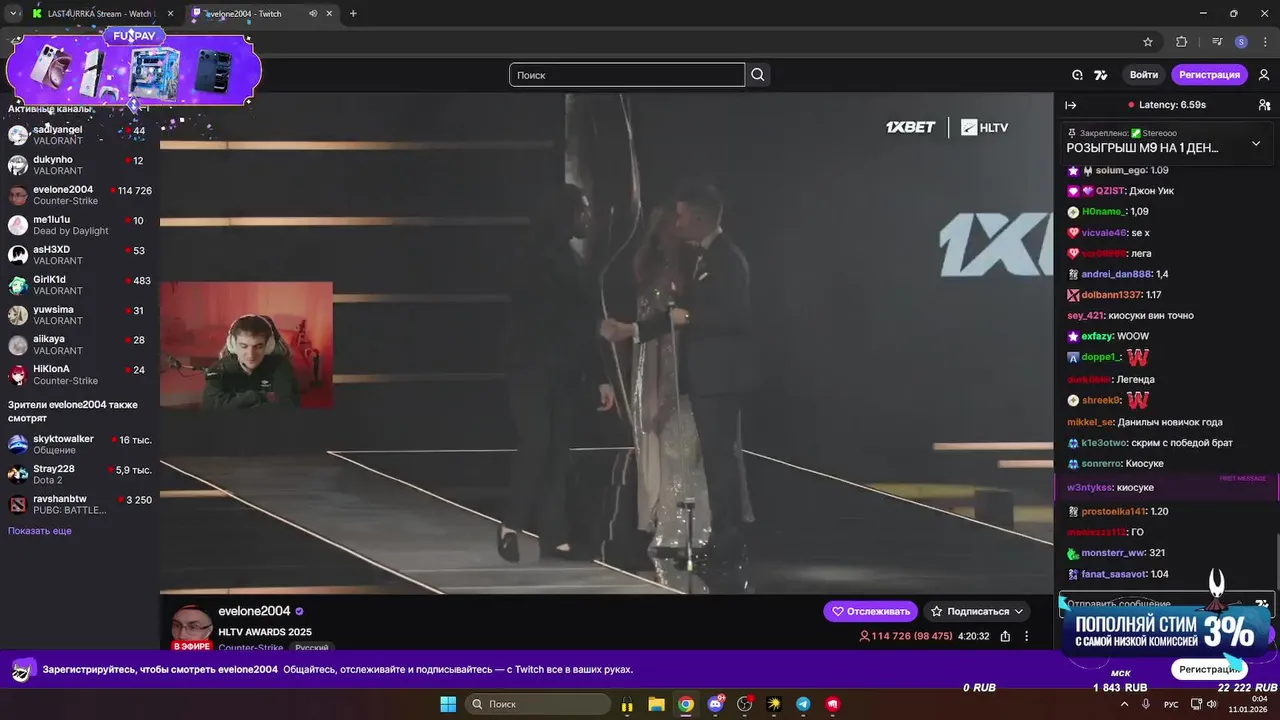Open stream more options three dots
This screenshot has width=1280, height=720.
tap(1026, 636)
